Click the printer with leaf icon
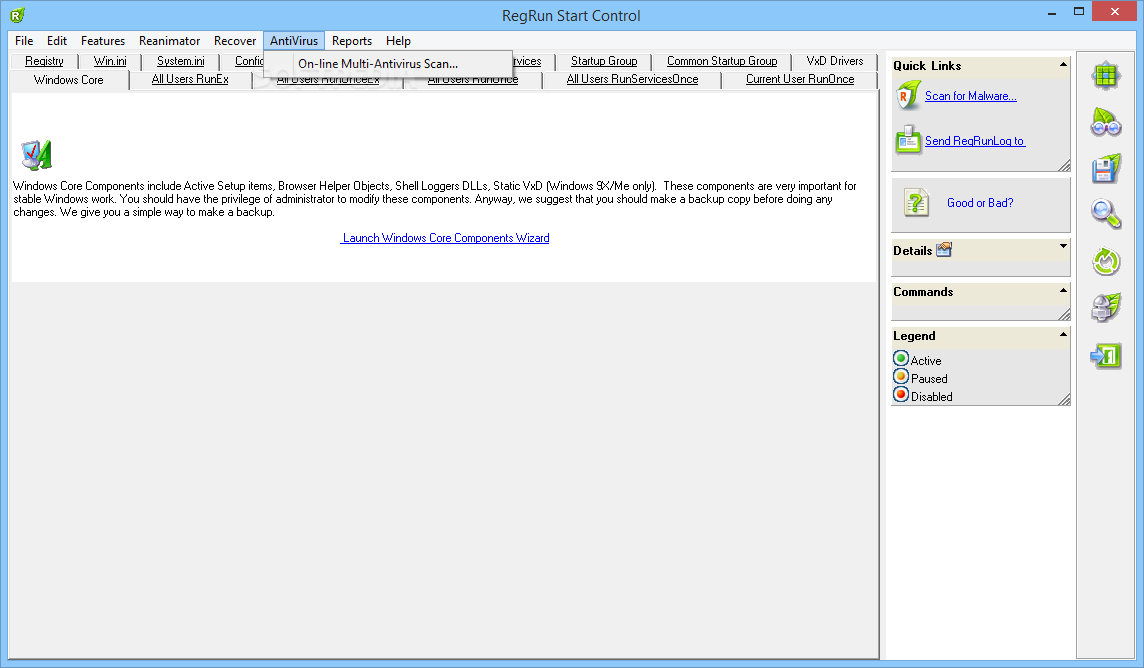The width and height of the screenshot is (1144, 668). tap(1106, 308)
